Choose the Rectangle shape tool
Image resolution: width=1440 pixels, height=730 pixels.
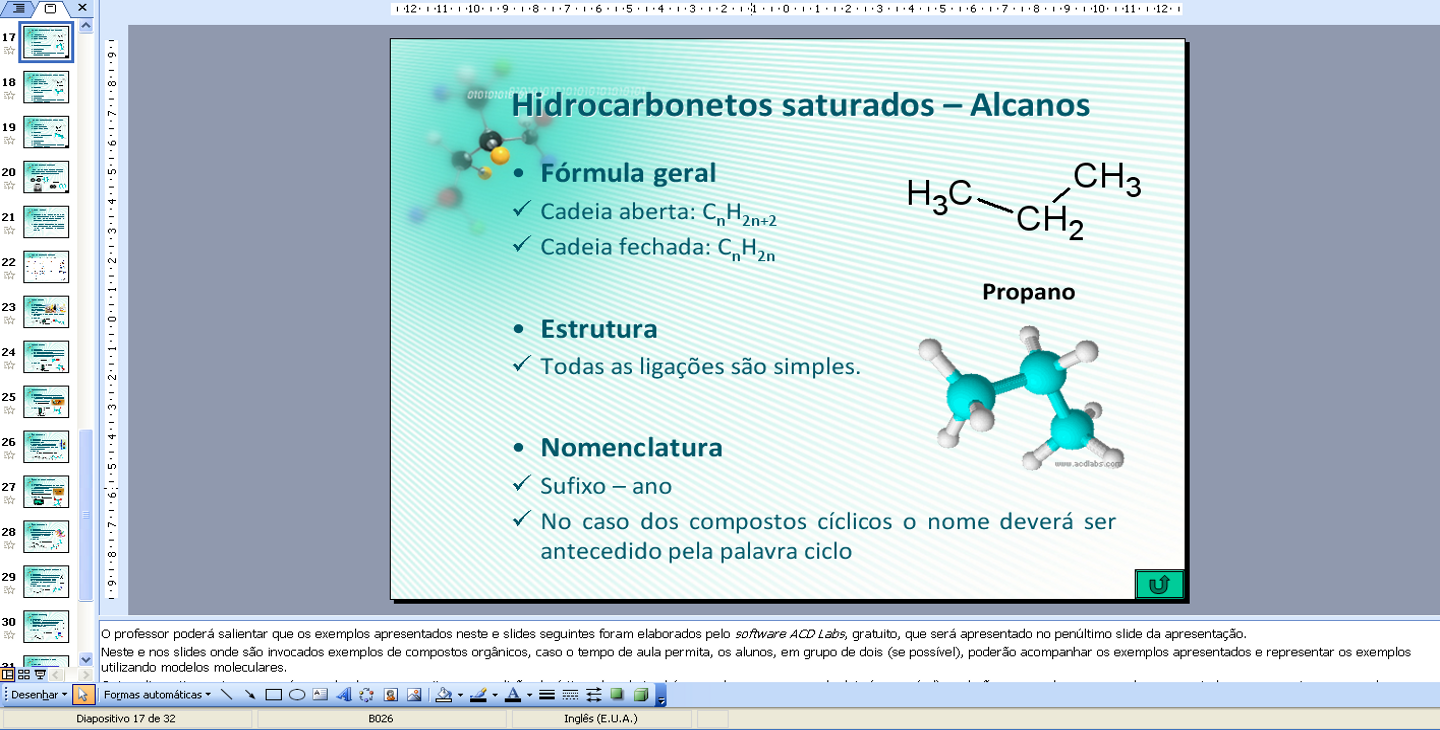pyautogui.click(x=273, y=694)
